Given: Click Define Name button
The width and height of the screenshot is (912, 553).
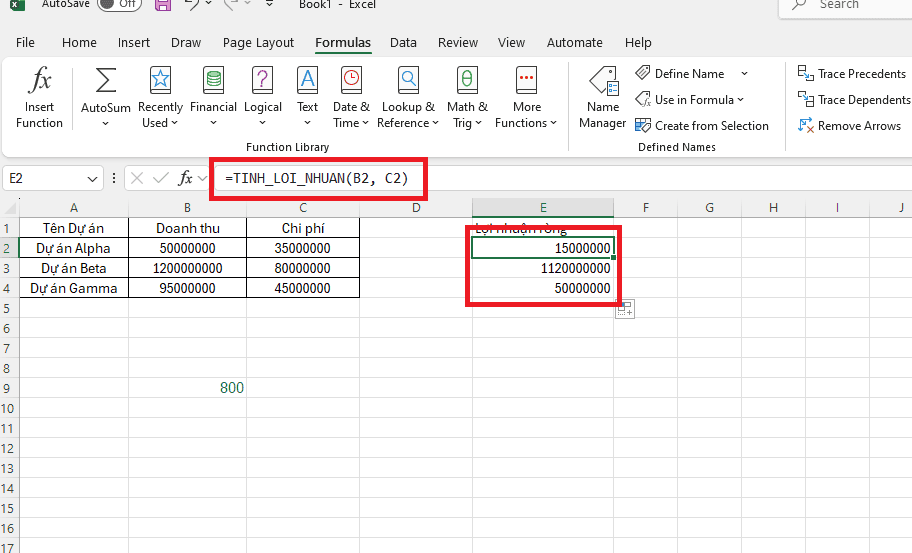Looking at the screenshot, I should [x=680, y=74].
